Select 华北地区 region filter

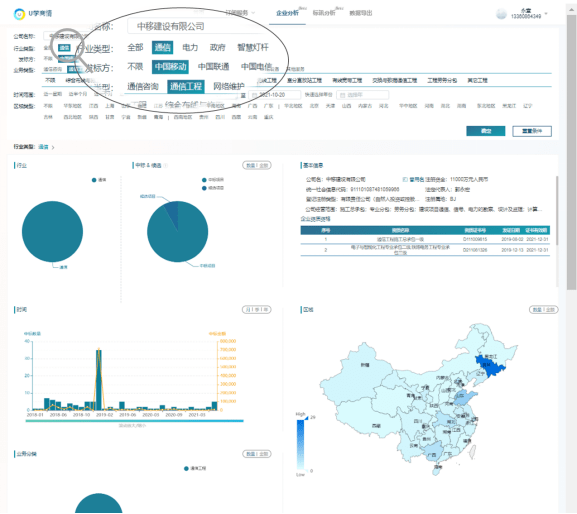click(x=293, y=106)
